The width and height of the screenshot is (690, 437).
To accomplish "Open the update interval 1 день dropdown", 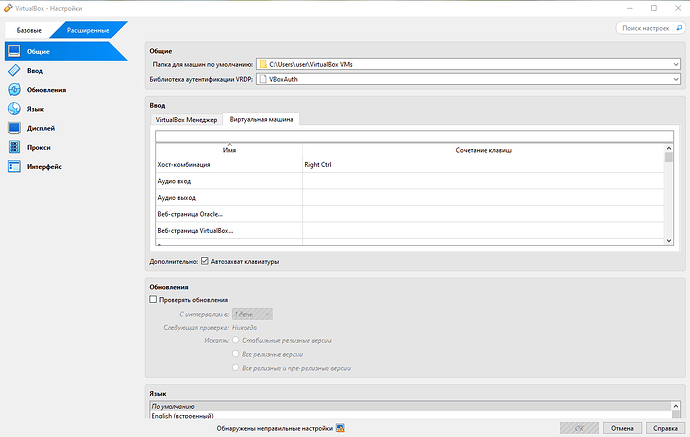I will 252,314.
